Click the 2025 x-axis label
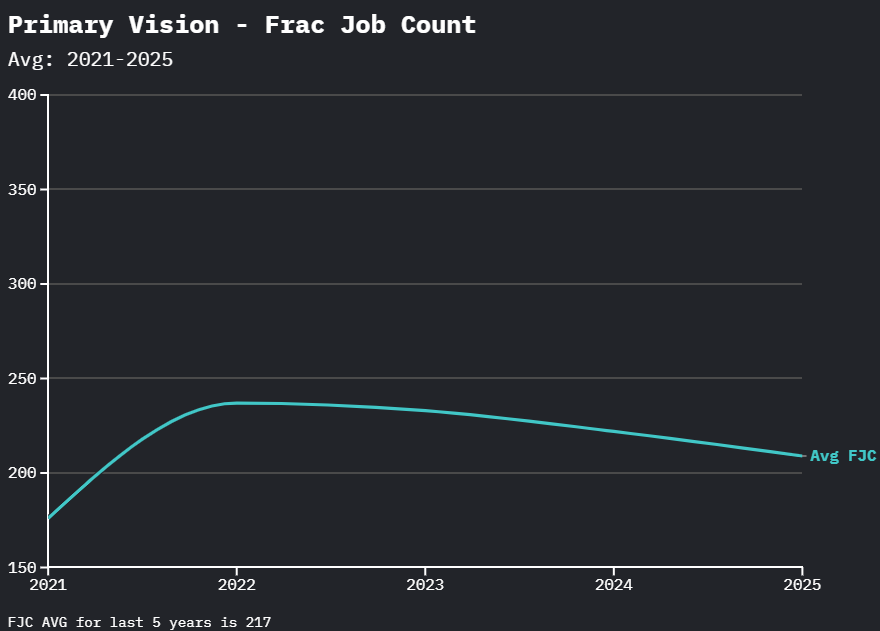Screen dimensions: 880x631 [x=801, y=585]
